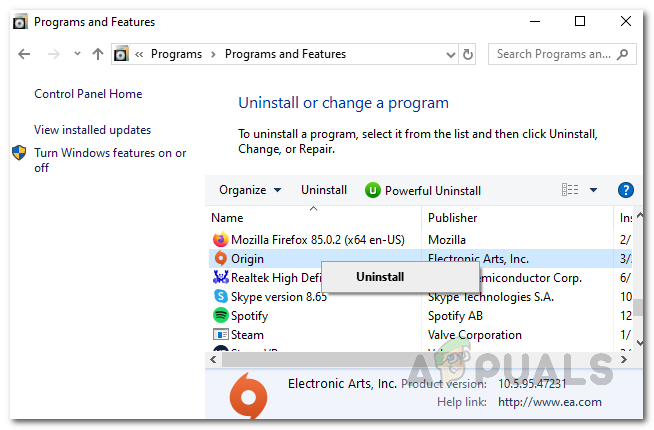Open the Organize dropdown menu
The width and height of the screenshot is (654, 430).
(250, 190)
